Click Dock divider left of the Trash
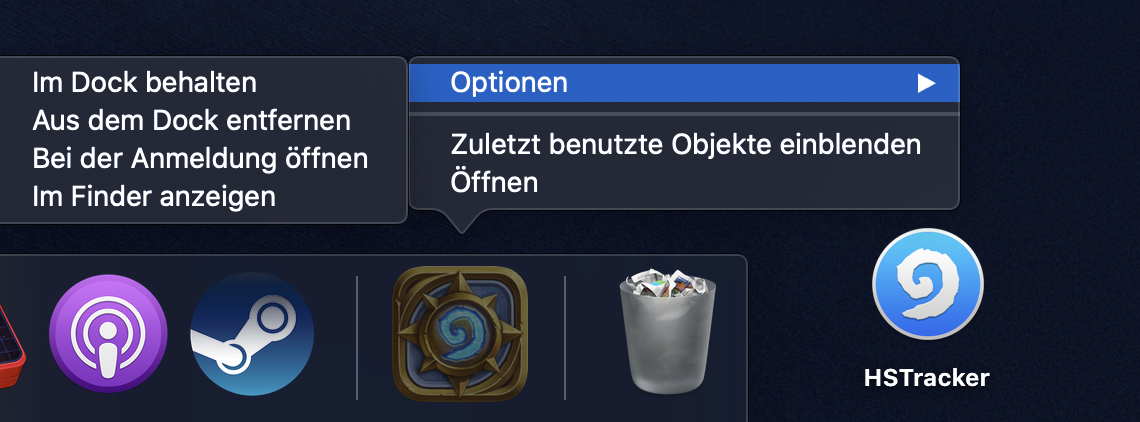1140x422 pixels. 565,336
